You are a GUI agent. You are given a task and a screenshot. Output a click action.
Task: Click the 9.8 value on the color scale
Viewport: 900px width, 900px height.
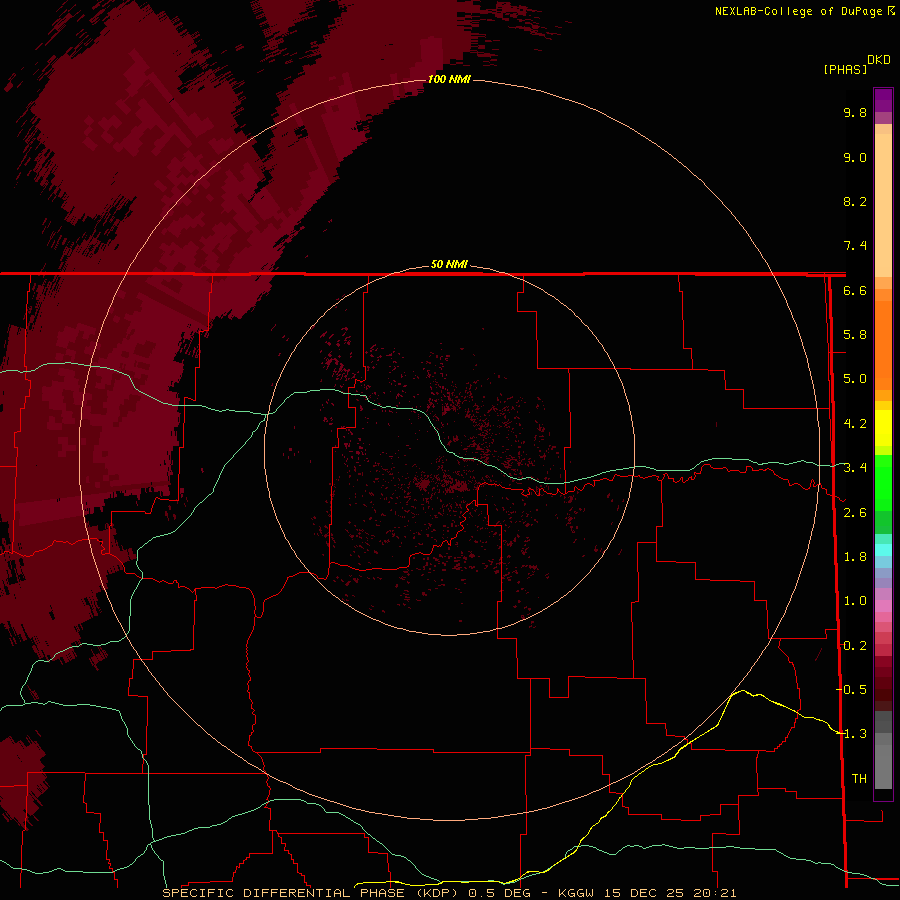click(x=855, y=112)
